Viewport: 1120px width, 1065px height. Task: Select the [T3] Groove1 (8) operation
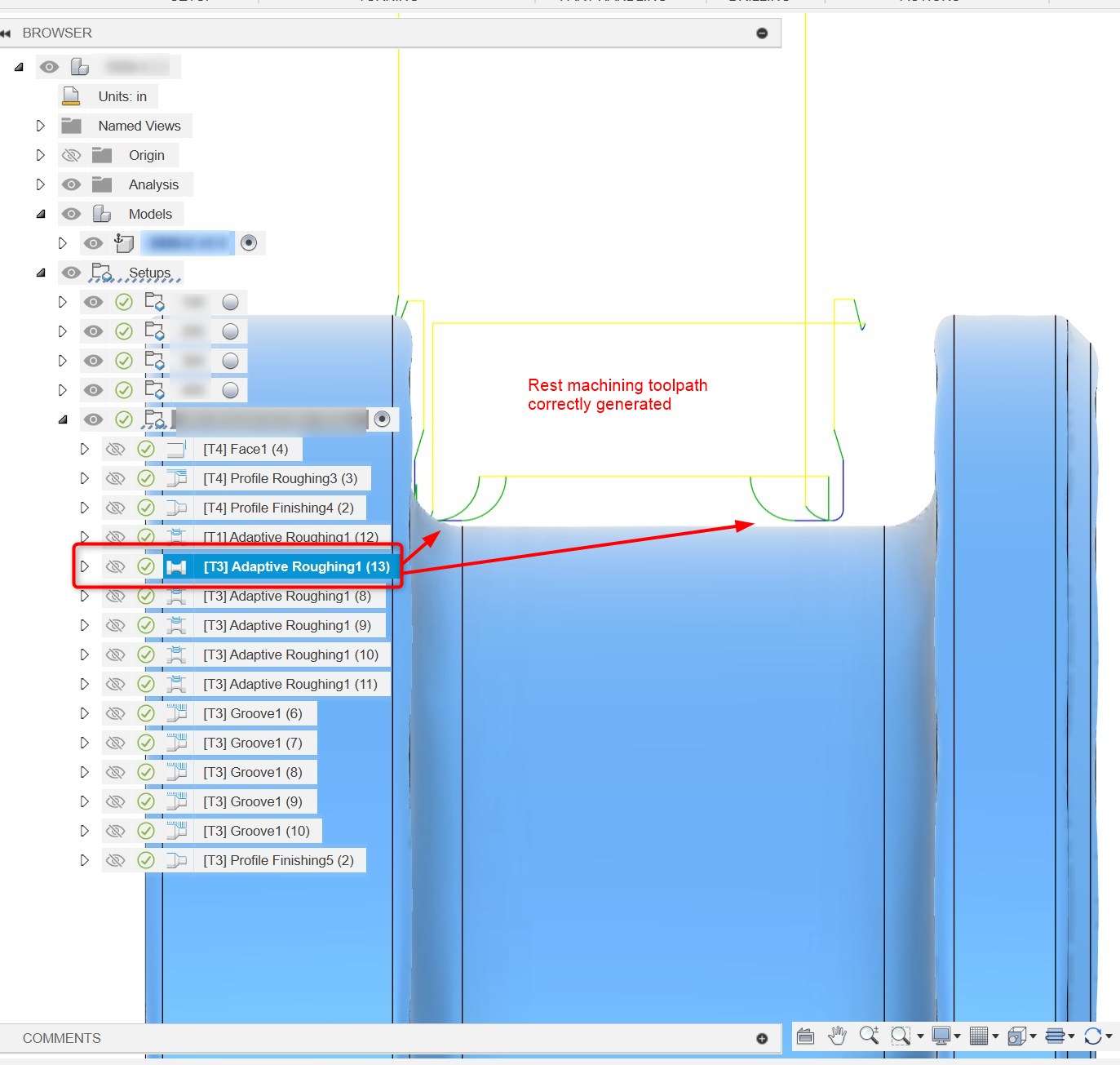(253, 772)
